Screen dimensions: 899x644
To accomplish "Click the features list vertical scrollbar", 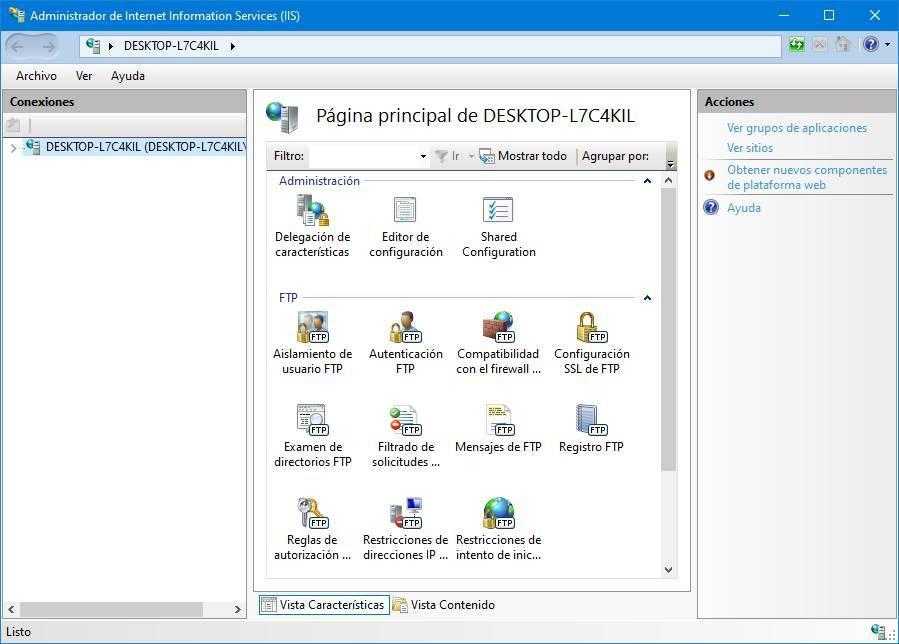I will point(669,330).
